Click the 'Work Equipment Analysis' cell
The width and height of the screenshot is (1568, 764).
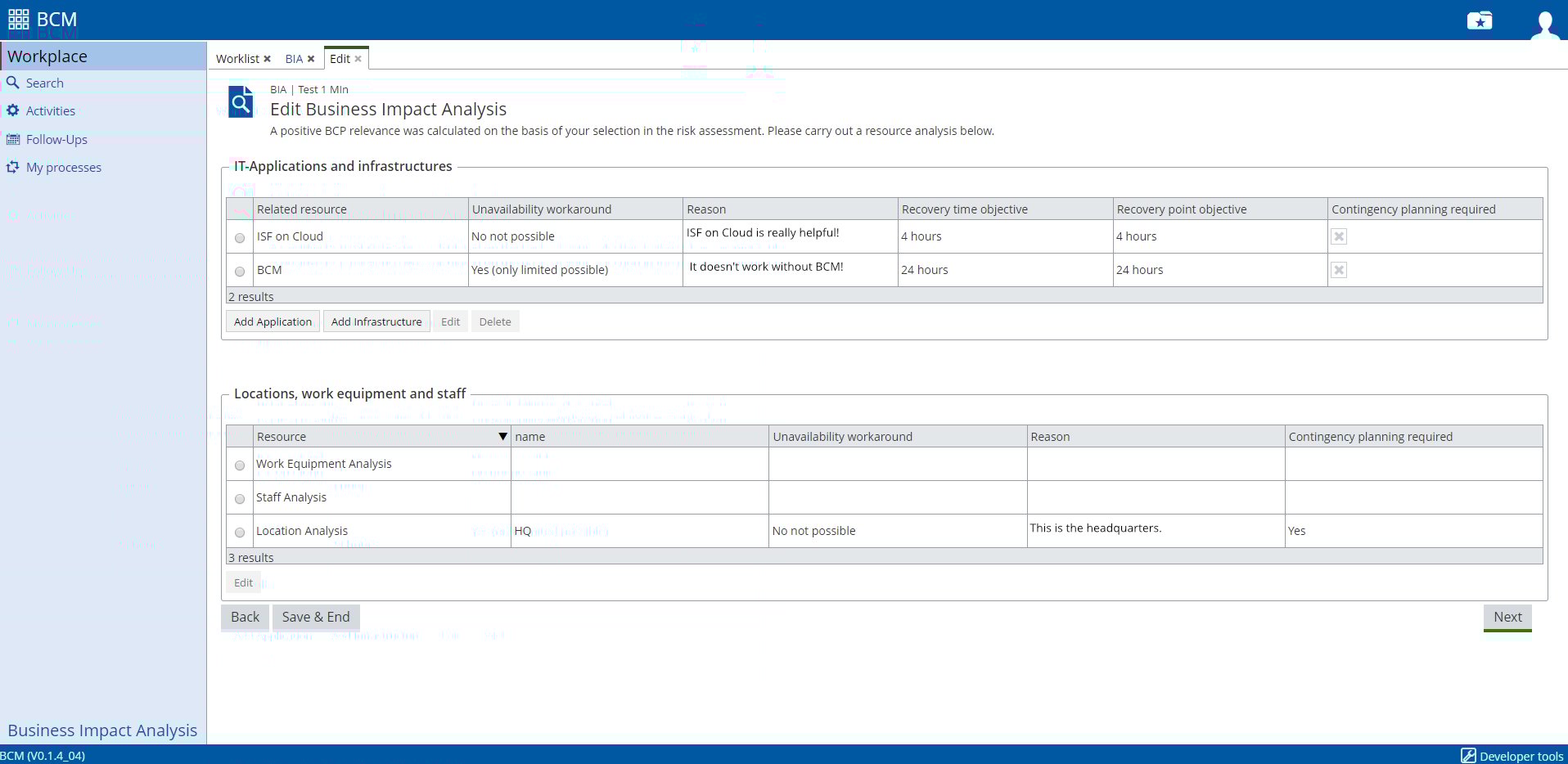pos(382,464)
